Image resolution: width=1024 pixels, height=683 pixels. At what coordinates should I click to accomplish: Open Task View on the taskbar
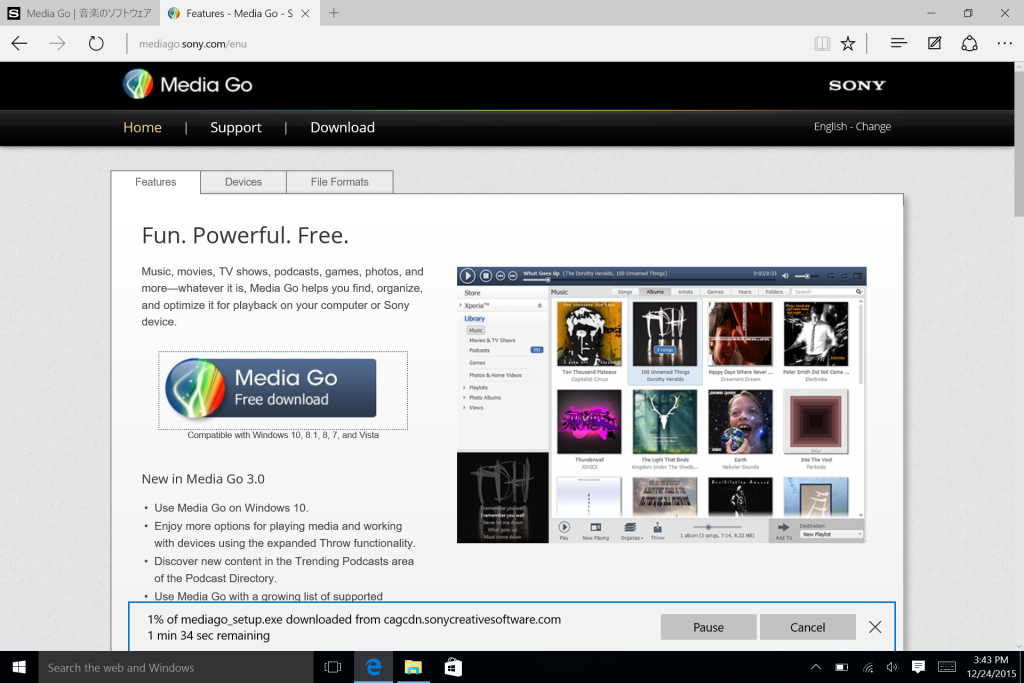tap(333, 667)
